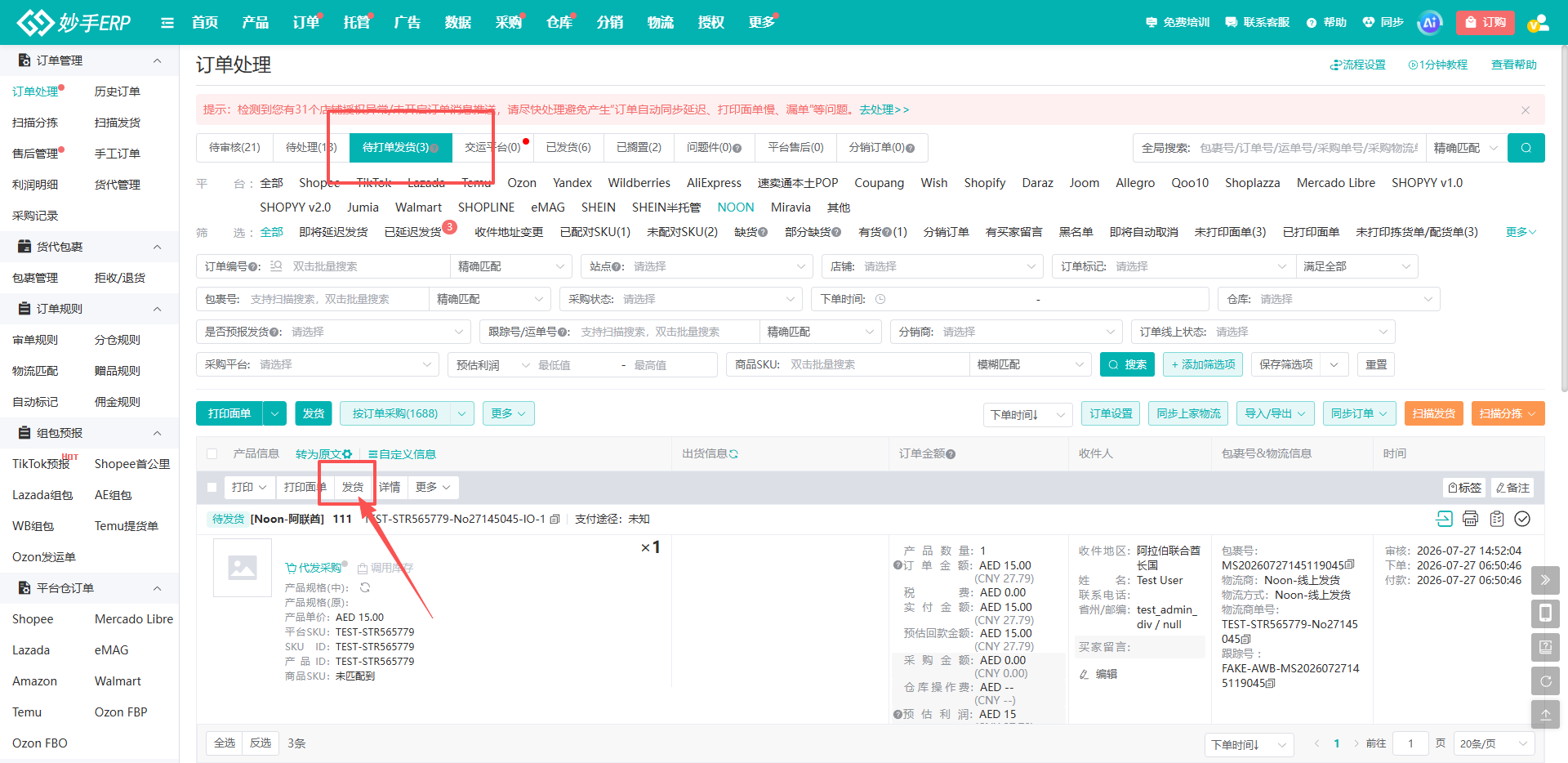Click the orange 扫描发货 button

click(1434, 413)
